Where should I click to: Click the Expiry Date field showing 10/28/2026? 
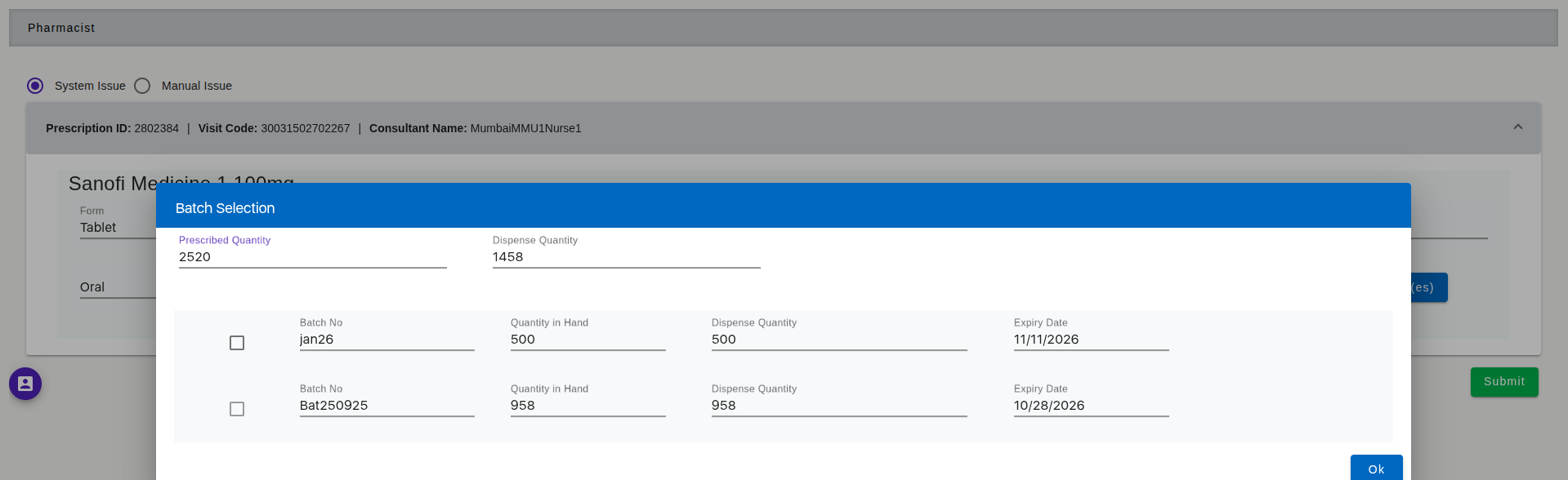point(1091,406)
